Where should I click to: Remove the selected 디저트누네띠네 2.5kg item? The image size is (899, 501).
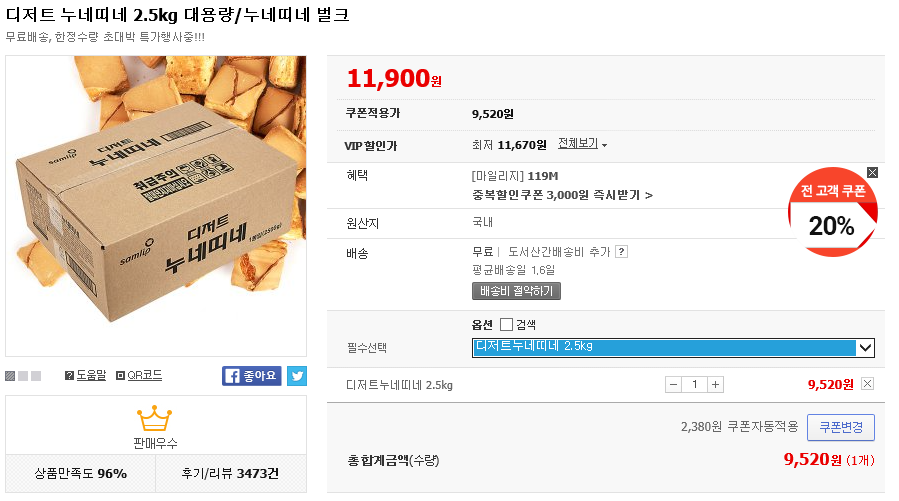pos(867,384)
